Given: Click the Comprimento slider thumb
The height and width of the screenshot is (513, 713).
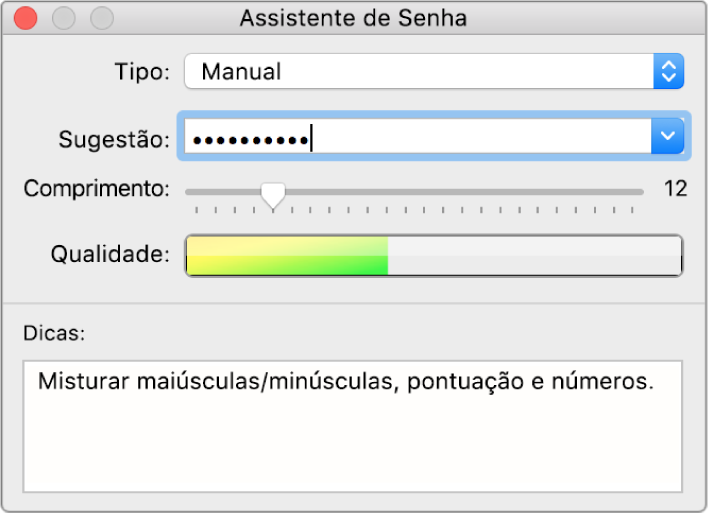Looking at the screenshot, I should [272, 194].
